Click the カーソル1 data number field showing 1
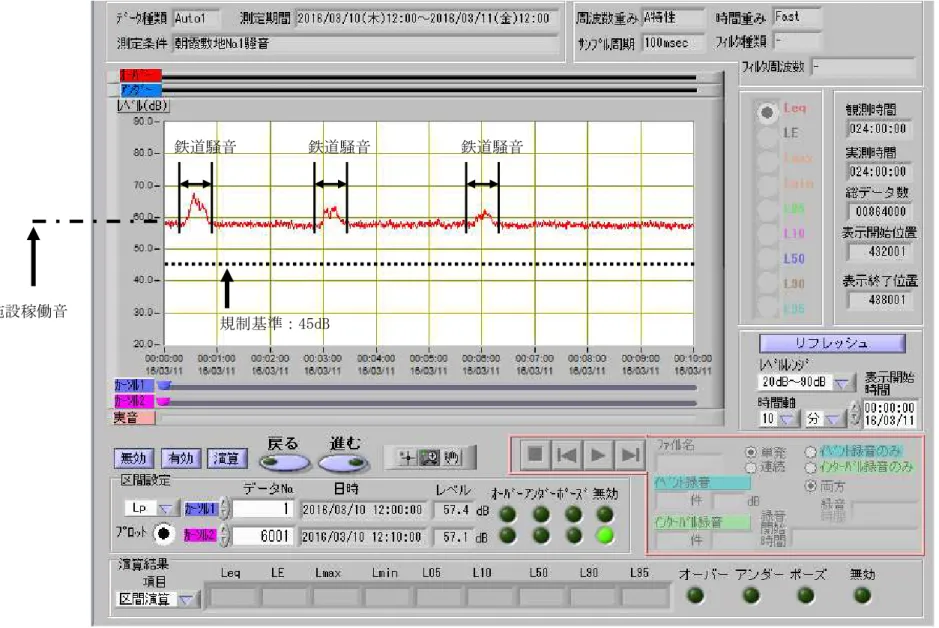This screenshot has height=628, width=939. 263,509
